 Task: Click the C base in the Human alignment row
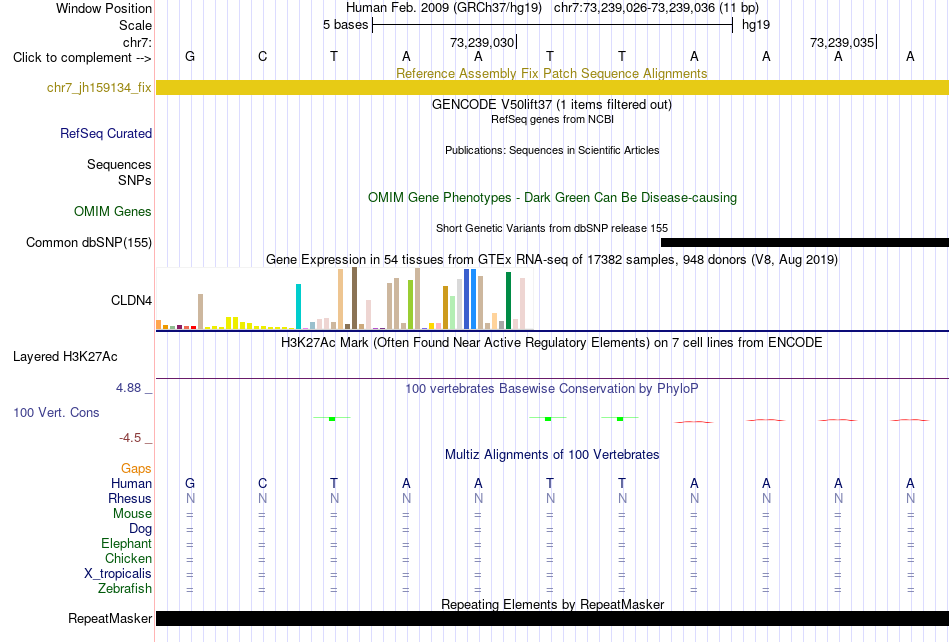(x=262, y=483)
